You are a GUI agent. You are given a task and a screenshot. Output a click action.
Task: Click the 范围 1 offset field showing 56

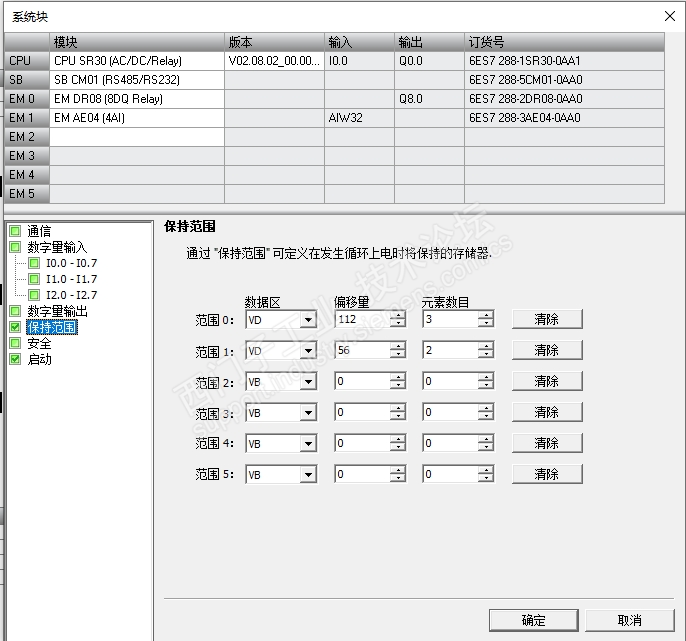362,350
